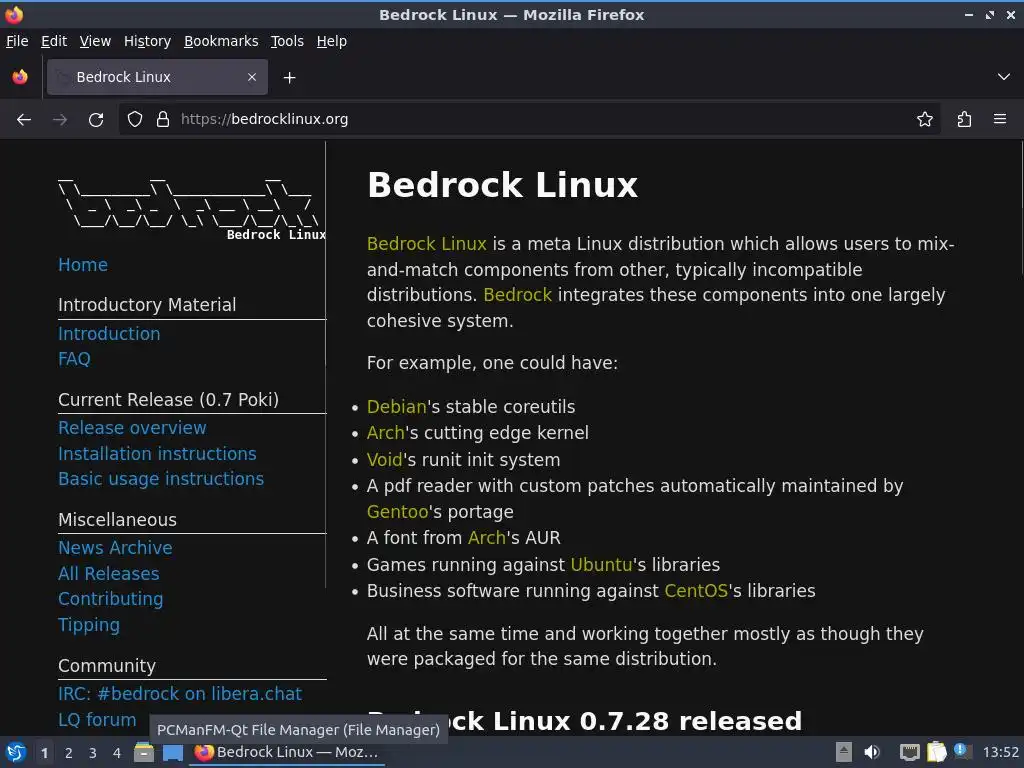Open removable media eject tray icon
Screen dimensions: 1024x768
click(x=844, y=753)
